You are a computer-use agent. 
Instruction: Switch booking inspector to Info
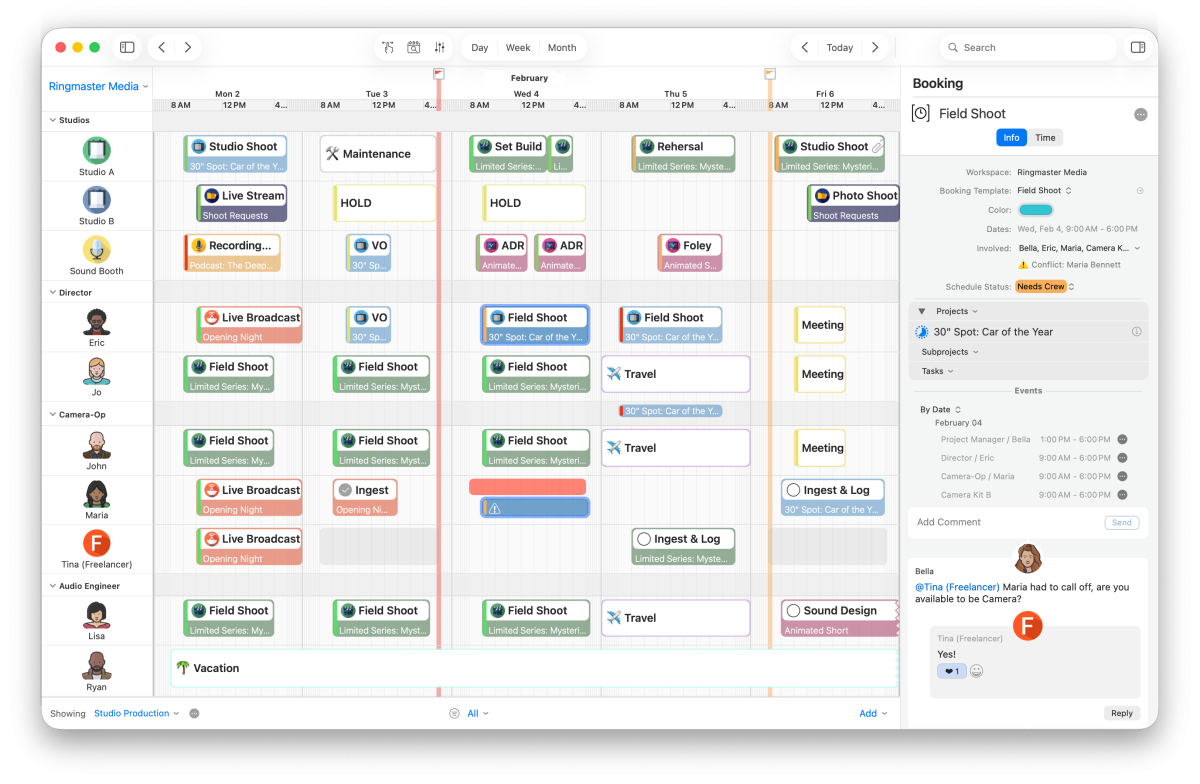tap(1011, 138)
